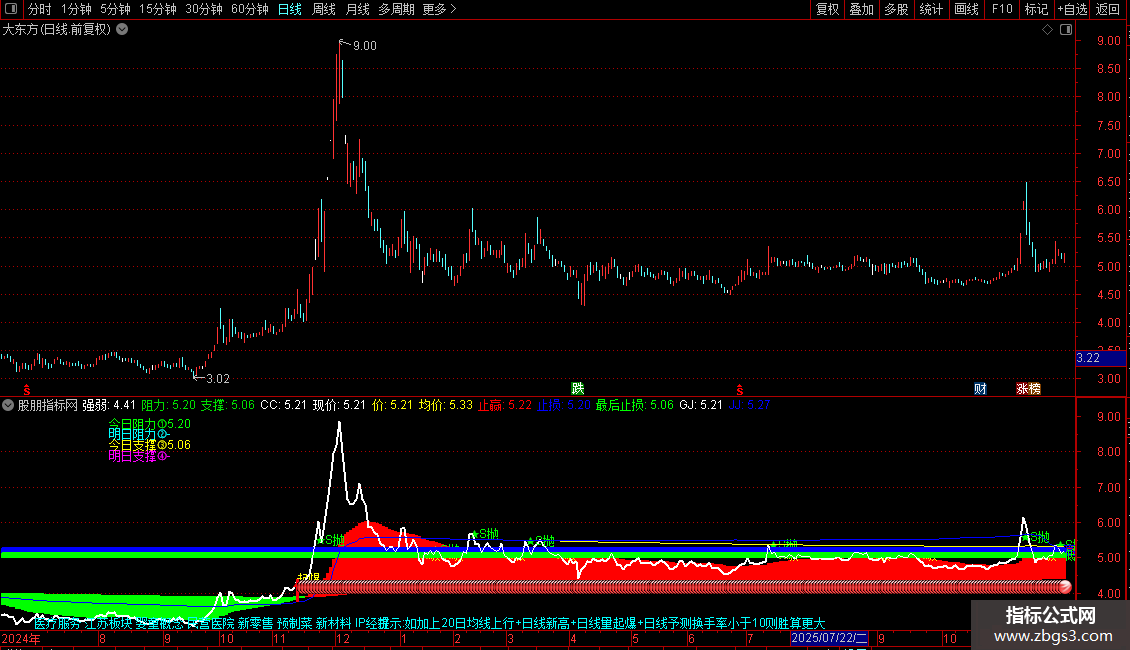Click the 叠加 overlay button
This screenshot has height=650, width=1130.
pyautogui.click(x=861, y=9)
